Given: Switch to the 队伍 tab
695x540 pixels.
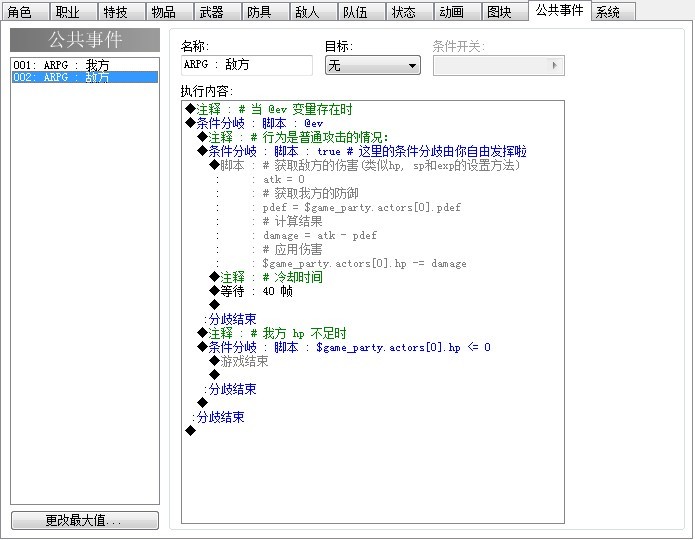Looking at the screenshot, I should coord(361,12).
